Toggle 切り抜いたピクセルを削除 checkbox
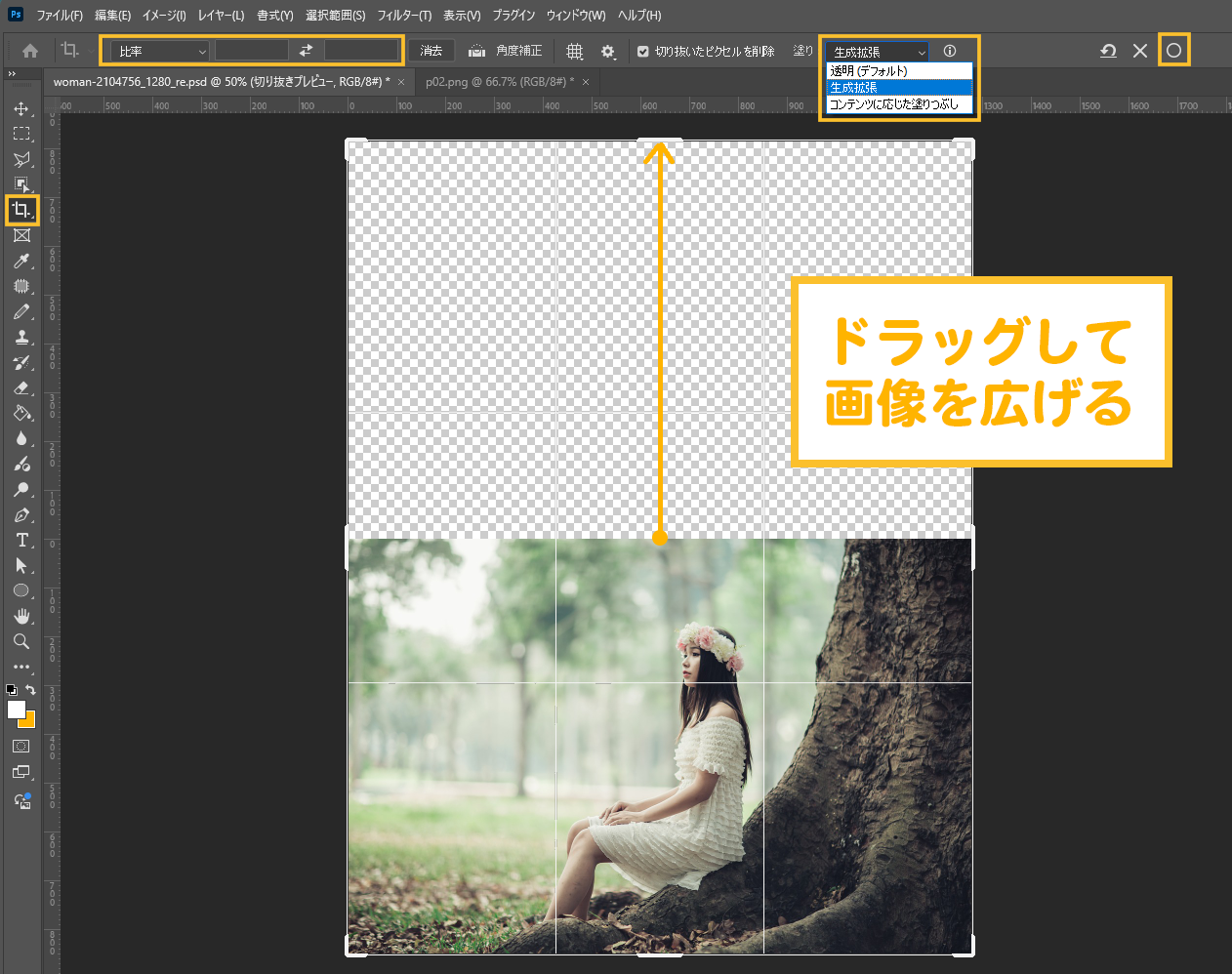The width and height of the screenshot is (1232, 974). point(642,51)
